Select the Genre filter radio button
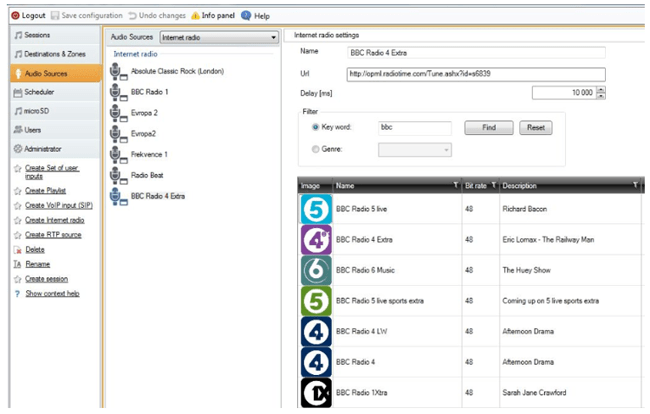 tap(315, 149)
